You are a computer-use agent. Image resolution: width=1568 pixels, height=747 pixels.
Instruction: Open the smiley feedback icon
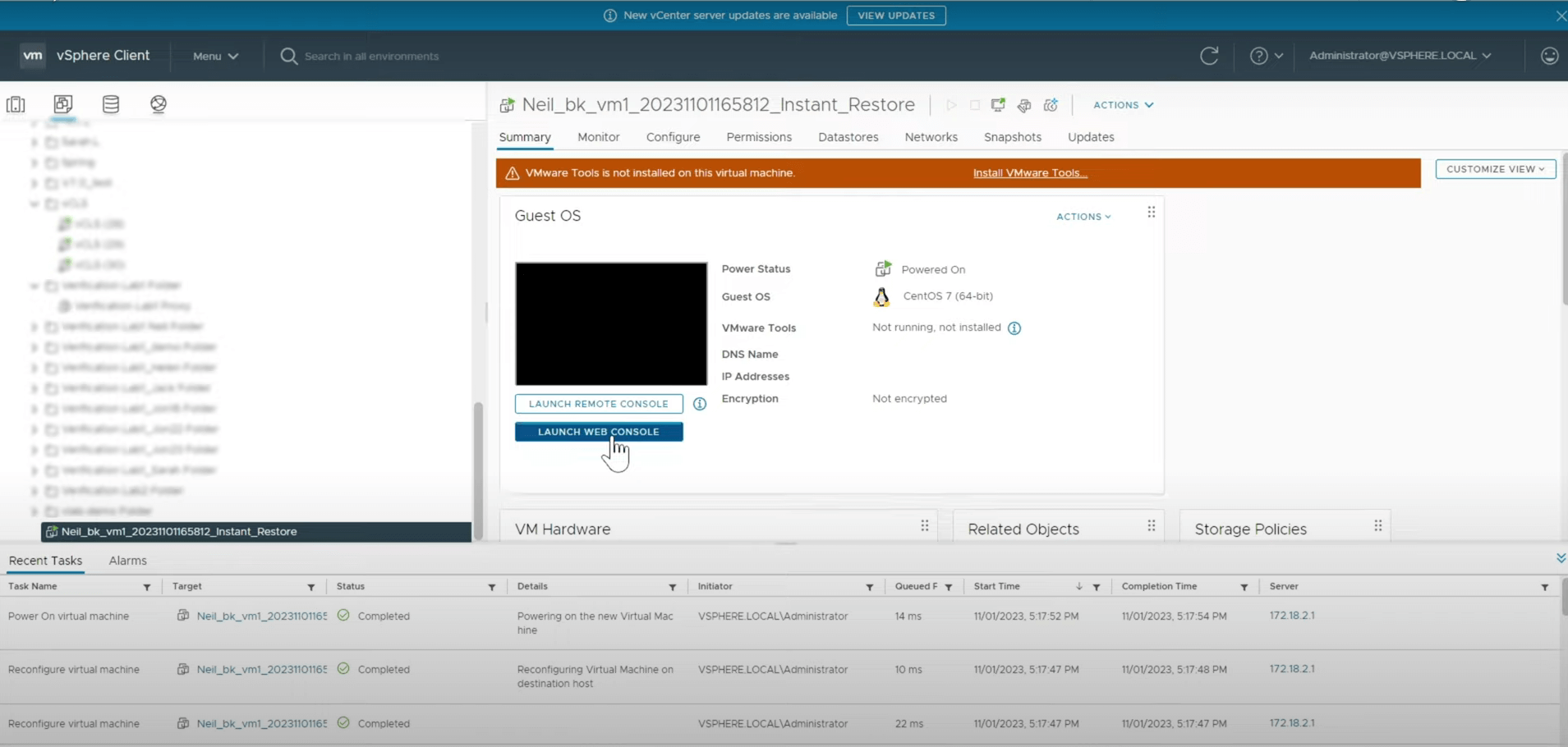click(x=1549, y=56)
